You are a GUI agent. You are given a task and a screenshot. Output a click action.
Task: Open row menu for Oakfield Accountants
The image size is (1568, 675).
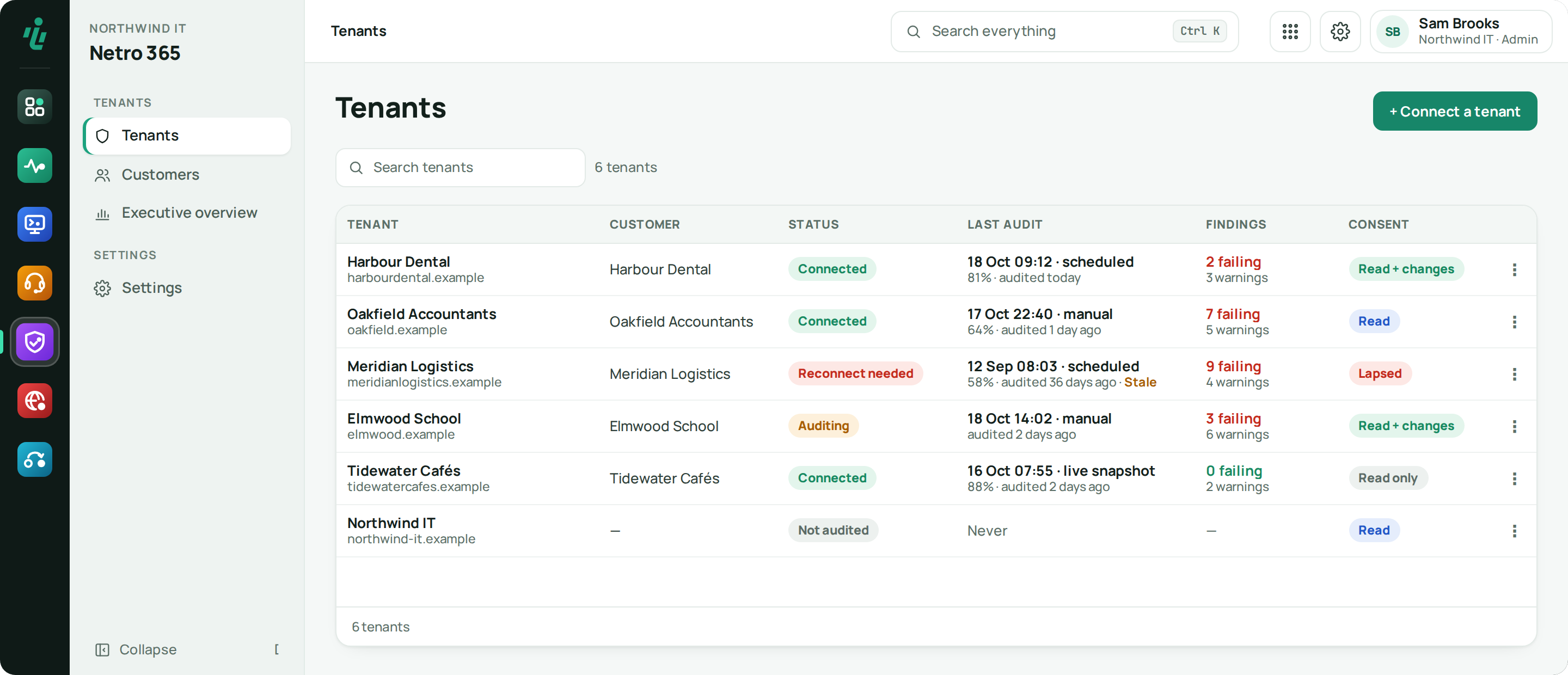point(1514,322)
